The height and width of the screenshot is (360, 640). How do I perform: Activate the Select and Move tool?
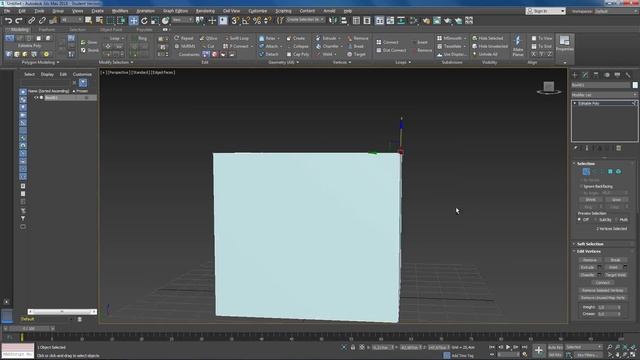click(133, 20)
